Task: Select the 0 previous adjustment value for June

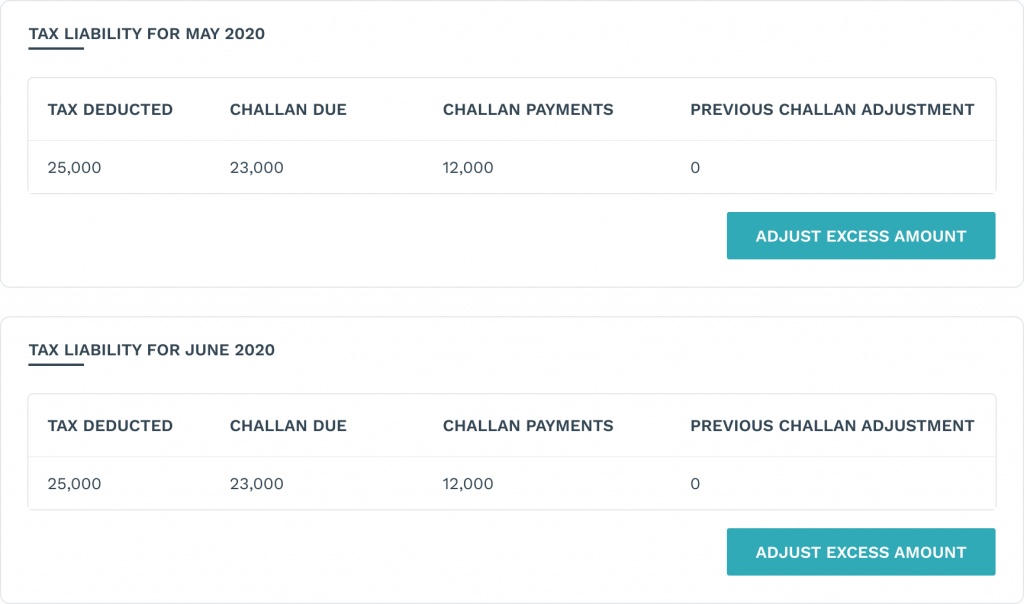Action: click(x=695, y=484)
